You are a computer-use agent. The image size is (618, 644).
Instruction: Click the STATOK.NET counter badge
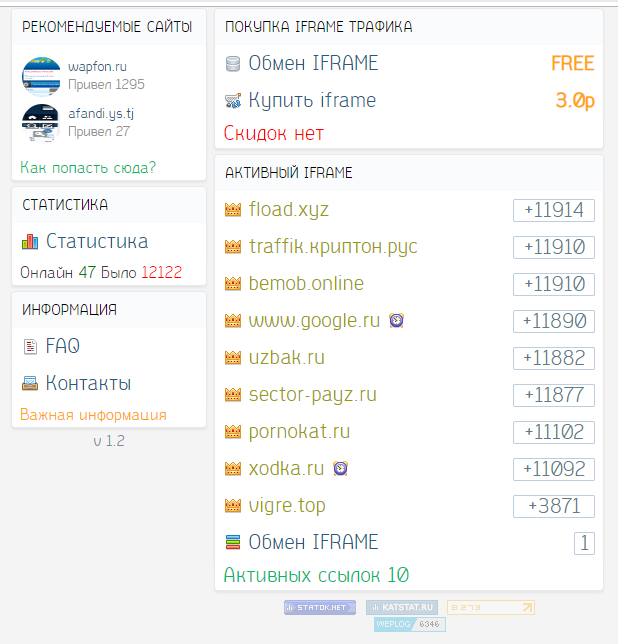click(x=320, y=607)
